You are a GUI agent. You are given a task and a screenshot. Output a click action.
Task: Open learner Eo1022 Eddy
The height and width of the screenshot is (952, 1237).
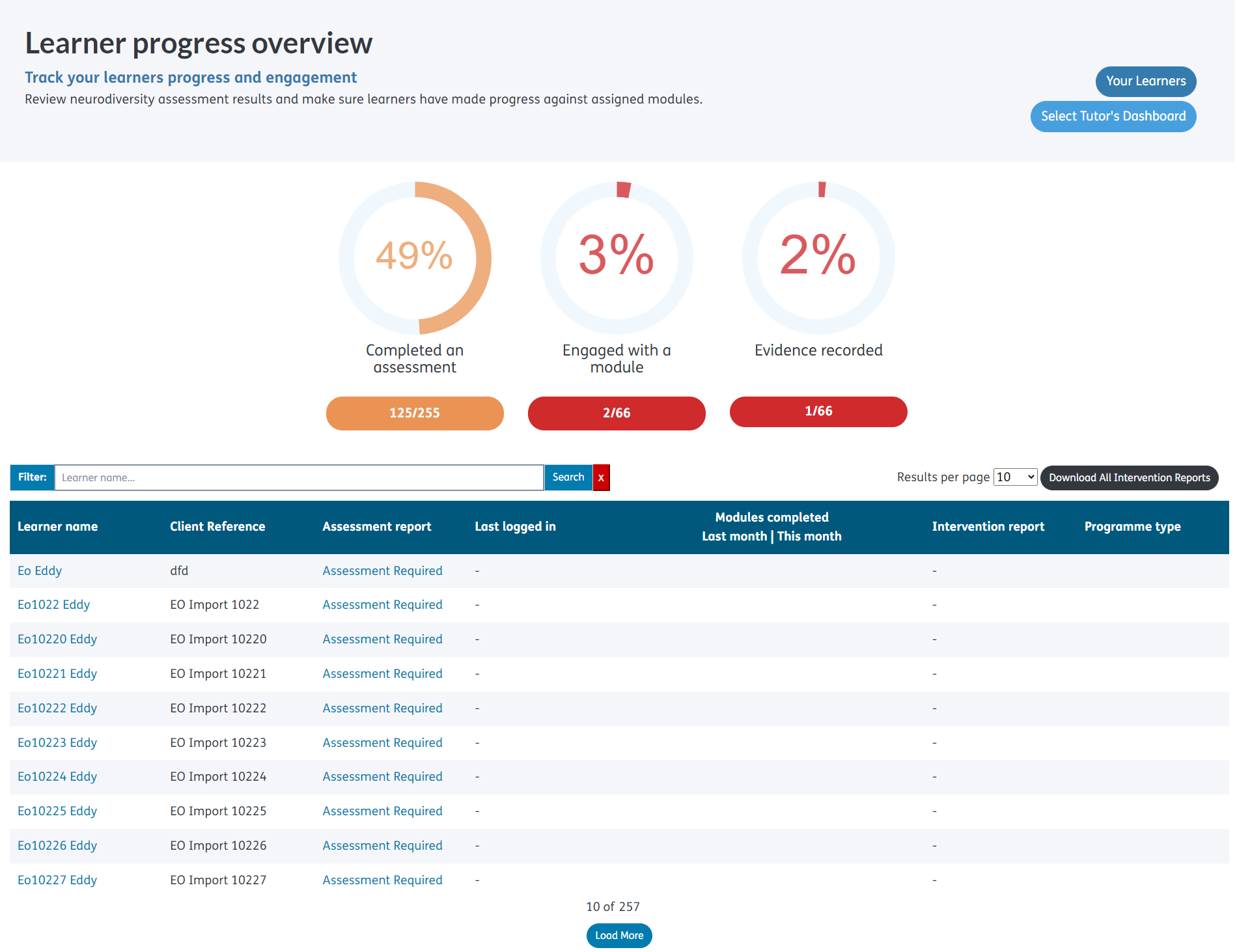(53, 605)
